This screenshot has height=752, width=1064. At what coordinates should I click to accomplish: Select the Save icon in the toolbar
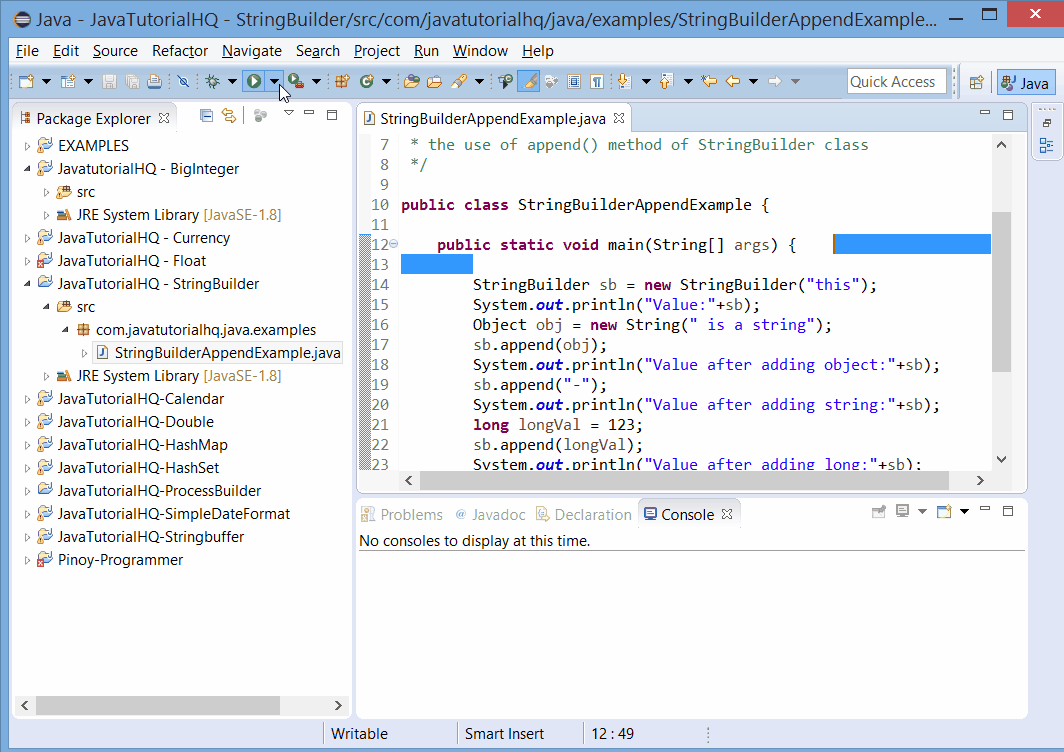pyautogui.click(x=107, y=82)
